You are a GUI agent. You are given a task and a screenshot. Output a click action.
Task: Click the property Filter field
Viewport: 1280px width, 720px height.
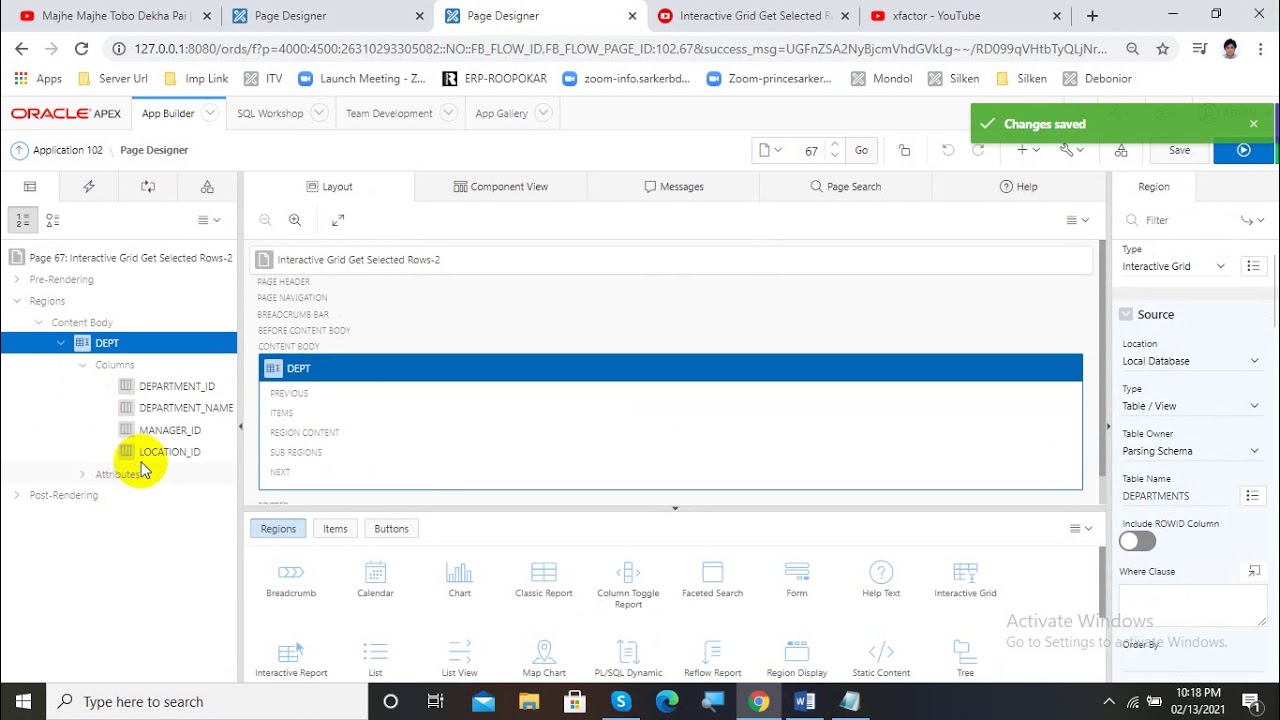click(1180, 220)
